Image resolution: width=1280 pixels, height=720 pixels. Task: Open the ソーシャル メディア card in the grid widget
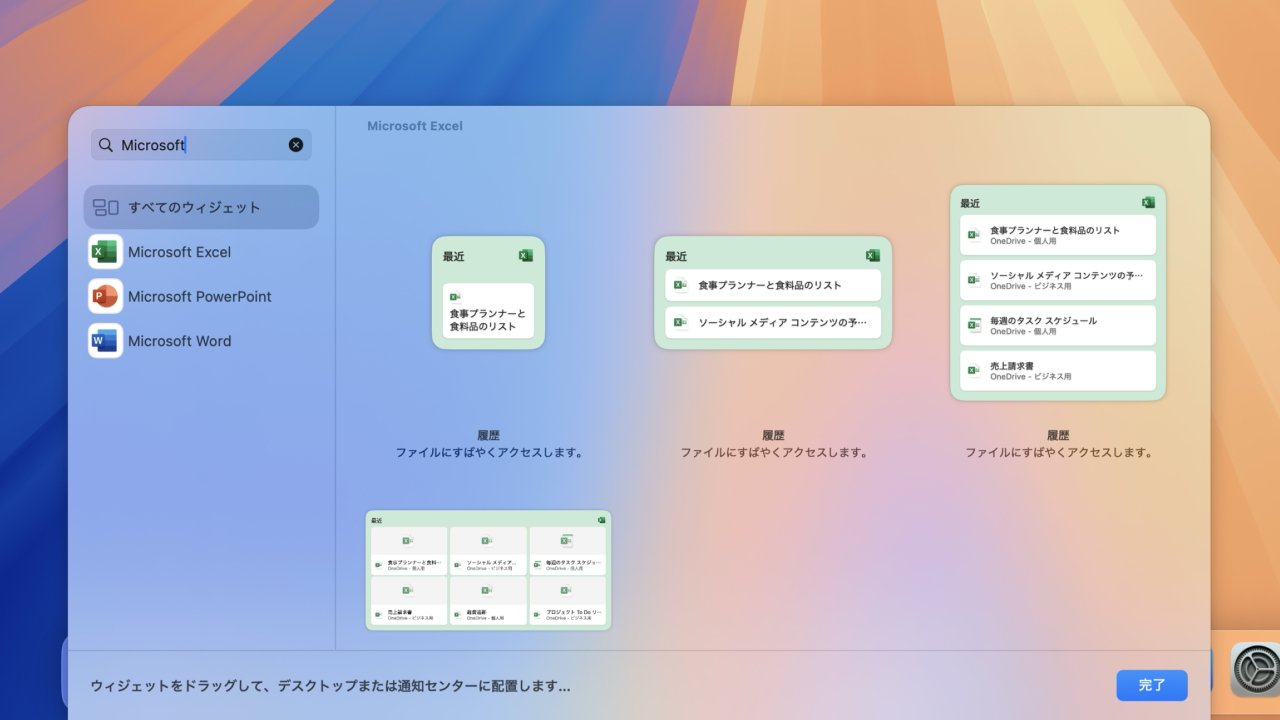click(x=488, y=551)
